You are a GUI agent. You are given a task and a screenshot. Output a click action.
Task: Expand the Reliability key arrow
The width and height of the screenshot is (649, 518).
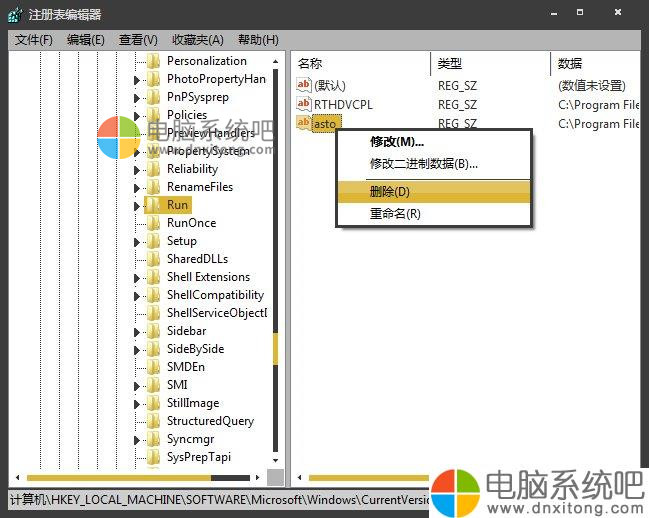(137, 170)
